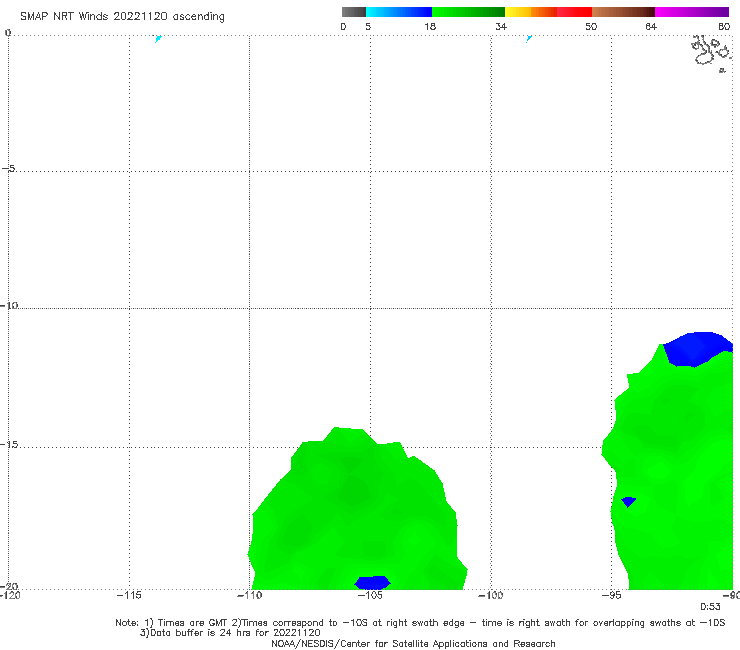Image resolution: width=740 pixels, height=650 pixels.
Task: Click the '-100' longitude axis label
Action: coord(491,595)
